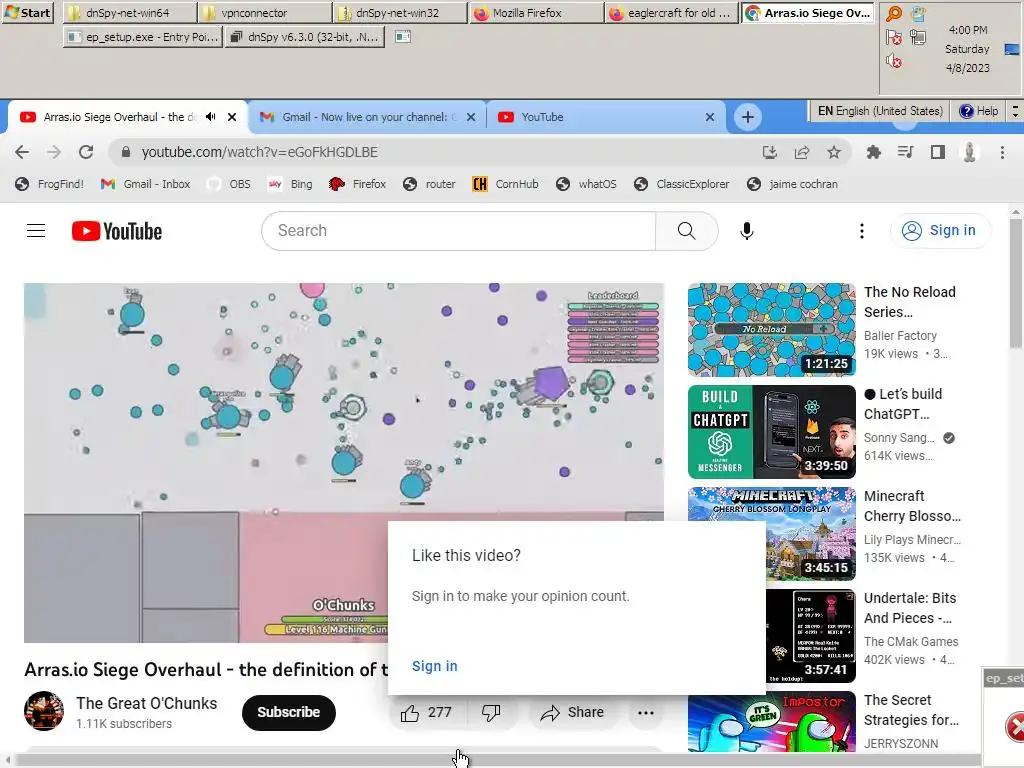This screenshot has width=1024, height=768.
Task: Dislike the video with thumbs-down
Action: click(491, 712)
